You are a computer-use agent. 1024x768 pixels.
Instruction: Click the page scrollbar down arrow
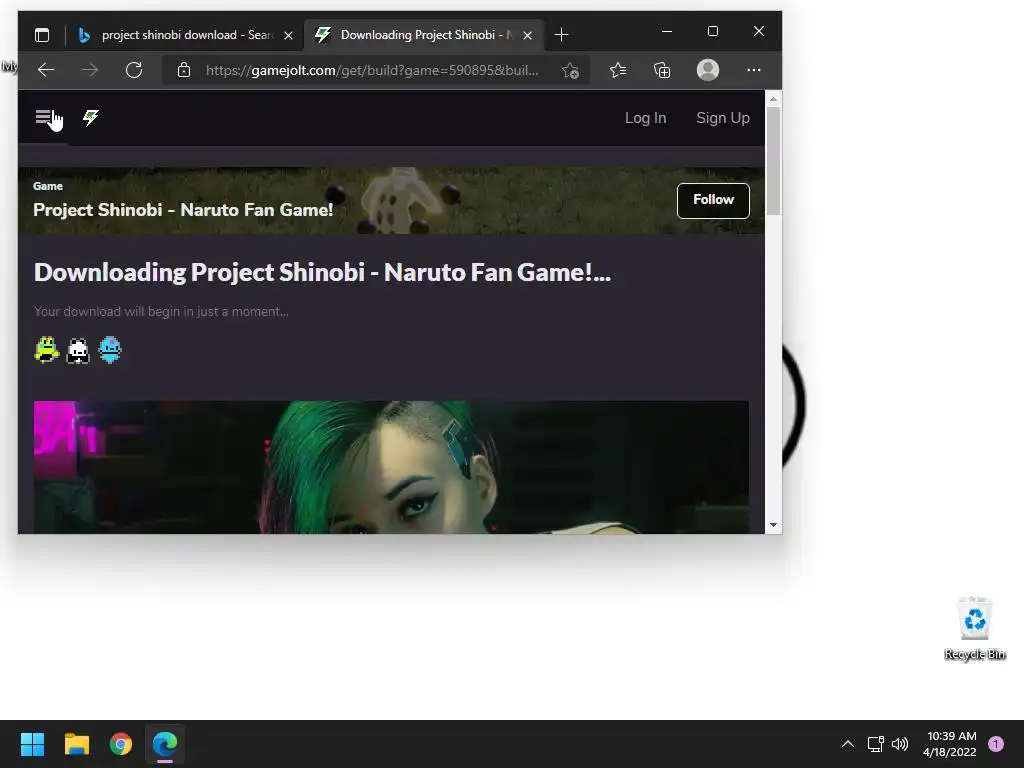773,524
